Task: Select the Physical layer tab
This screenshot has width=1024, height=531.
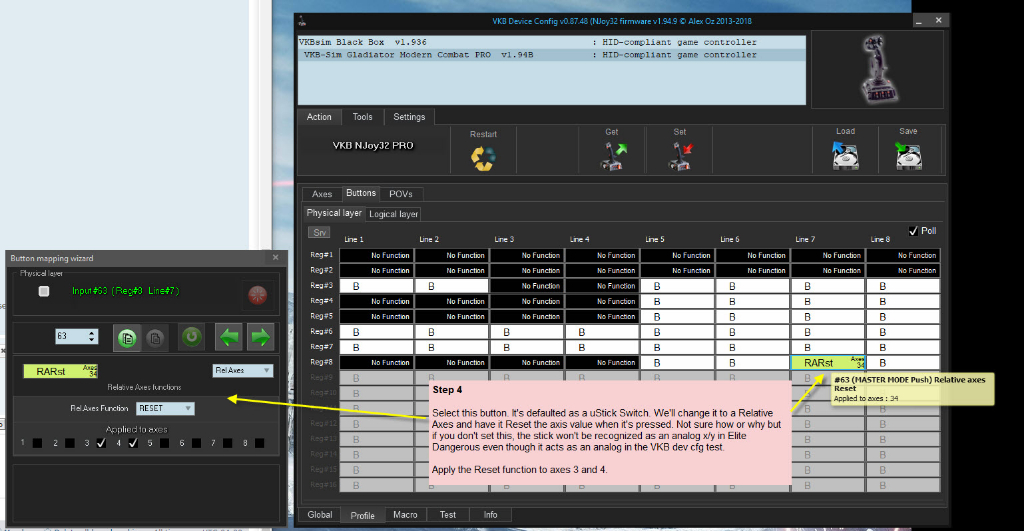Action: (334, 213)
